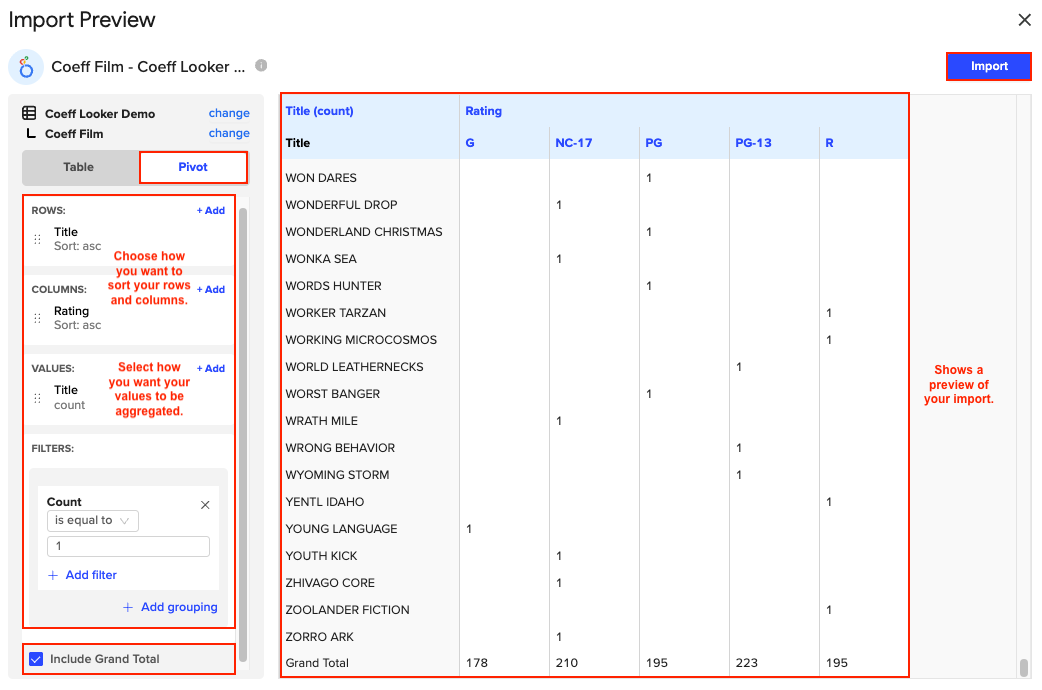Switch to the Table tab

click(79, 167)
